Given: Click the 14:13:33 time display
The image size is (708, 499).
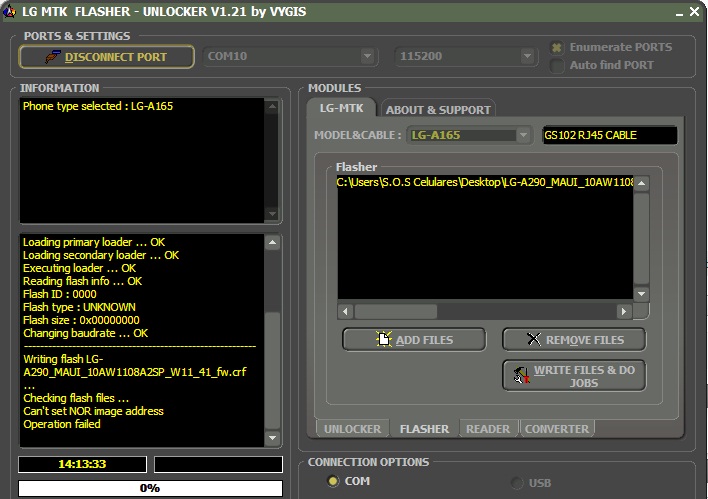Looking at the screenshot, I should point(82,464).
